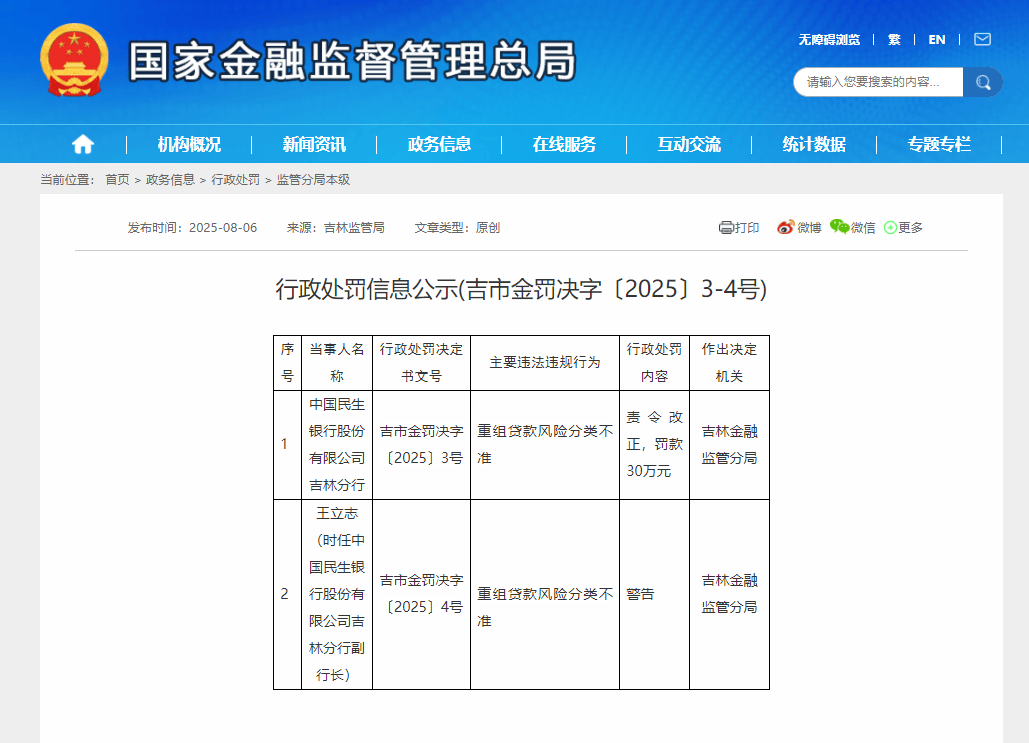The image size is (1029, 743).
Task: Click the 作出决定机关 column header
Action: pos(729,363)
